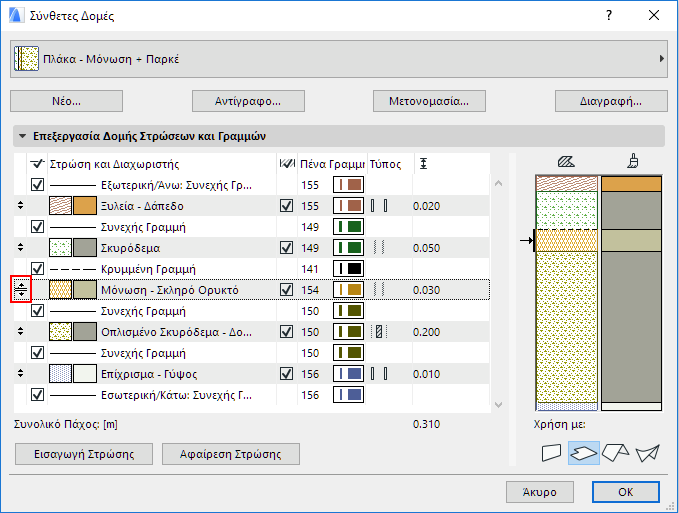Viewport: 679px width, 513px height.
Task: Click the type icon for Μόνωση - Σκληρό Ορυκτό
Action: click(x=379, y=290)
